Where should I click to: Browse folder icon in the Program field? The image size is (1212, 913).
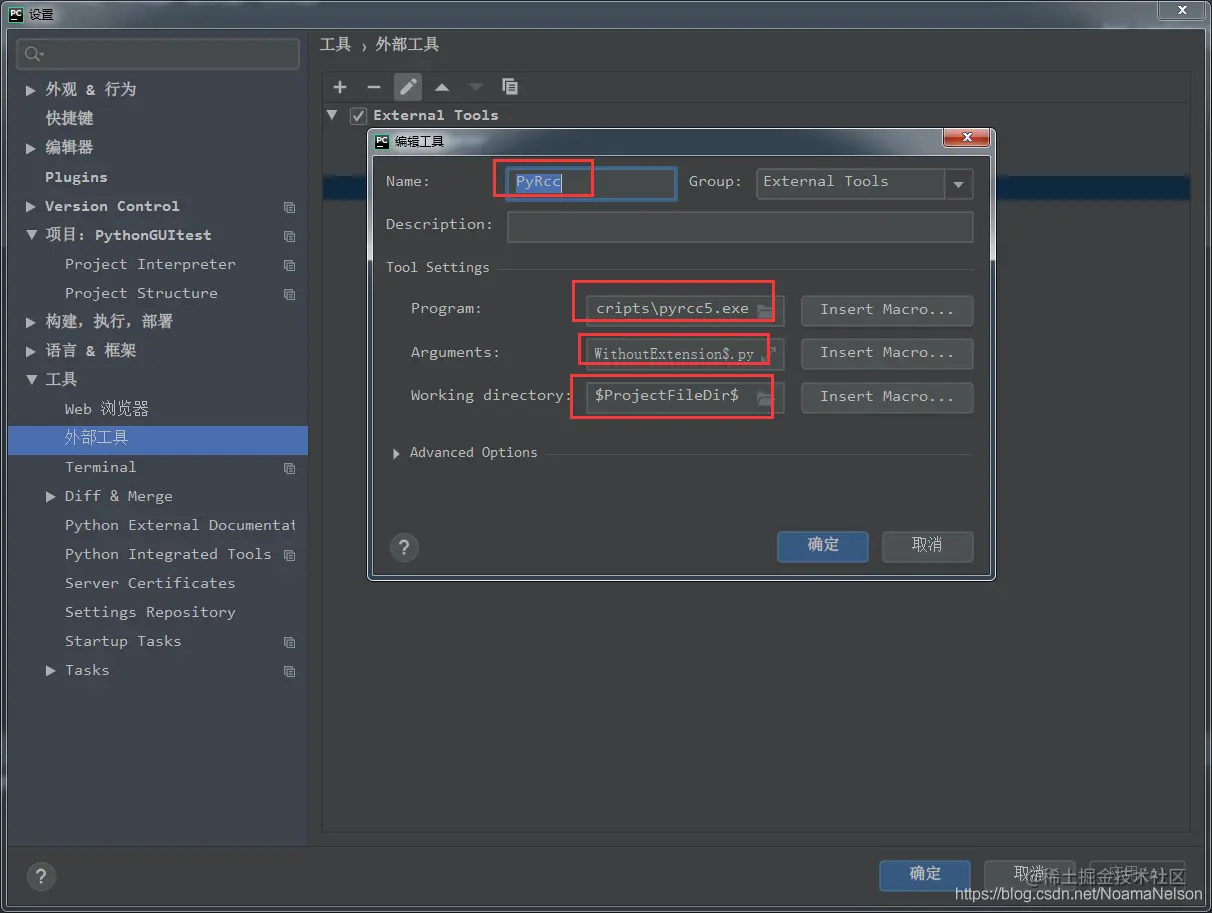[x=765, y=310]
